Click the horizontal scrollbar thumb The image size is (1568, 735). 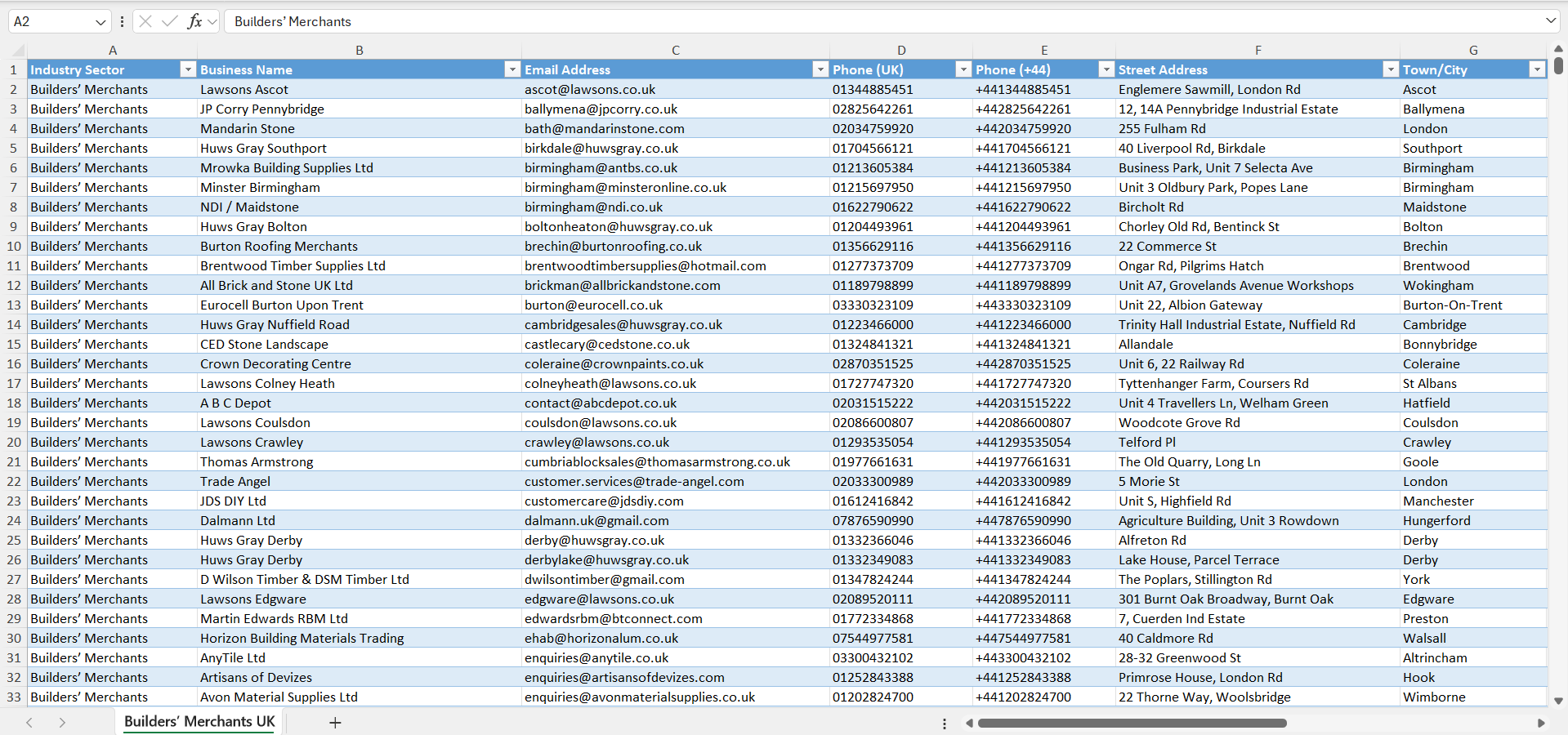pyautogui.click(x=1132, y=724)
